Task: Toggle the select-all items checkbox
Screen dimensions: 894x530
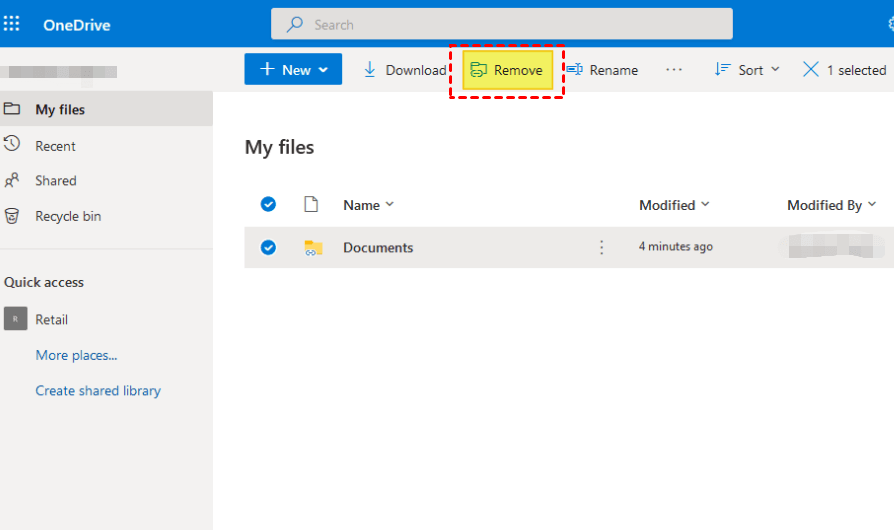Action: point(268,205)
